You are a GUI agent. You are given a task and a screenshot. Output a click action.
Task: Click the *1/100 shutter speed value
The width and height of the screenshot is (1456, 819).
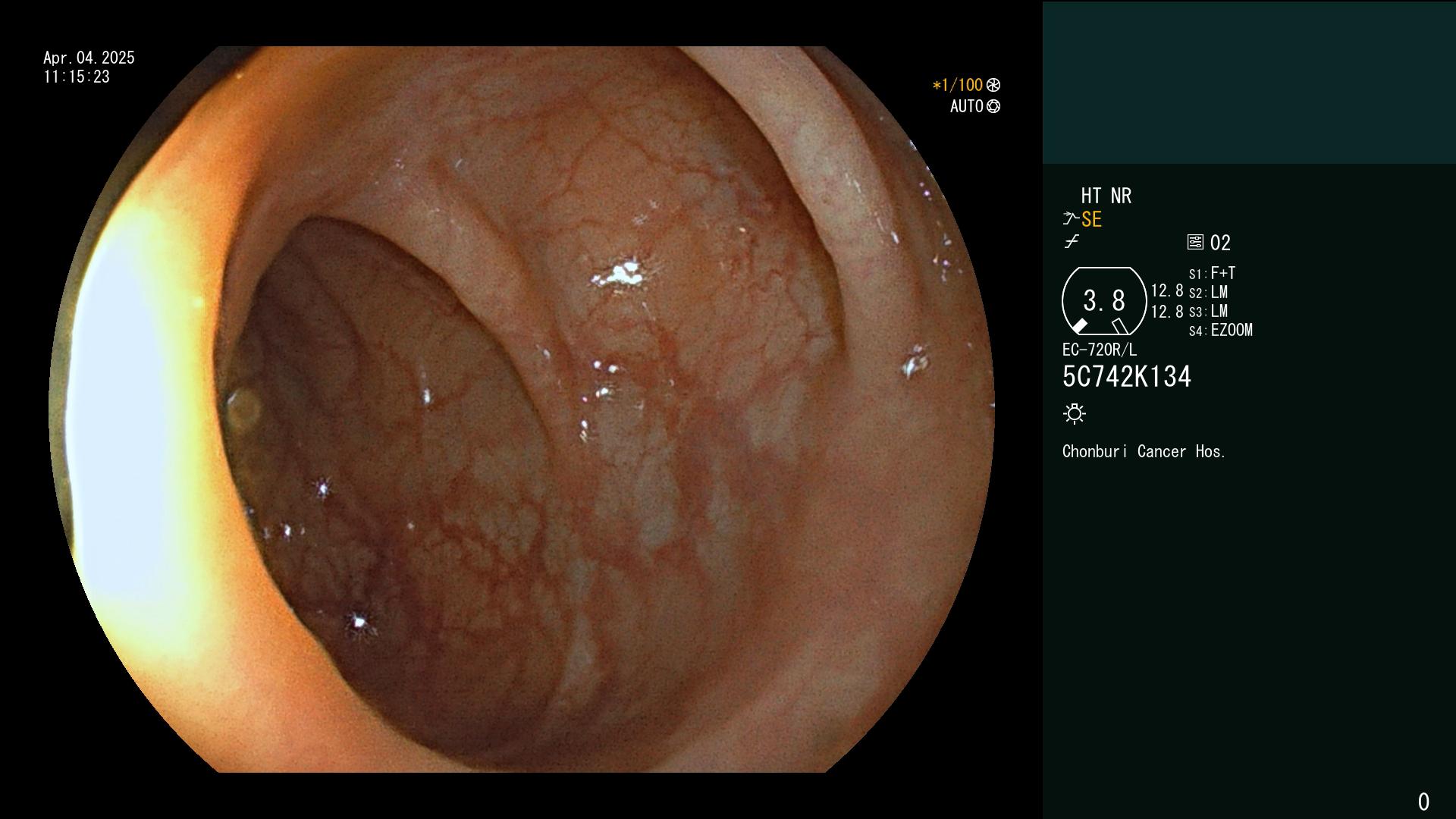click(958, 85)
